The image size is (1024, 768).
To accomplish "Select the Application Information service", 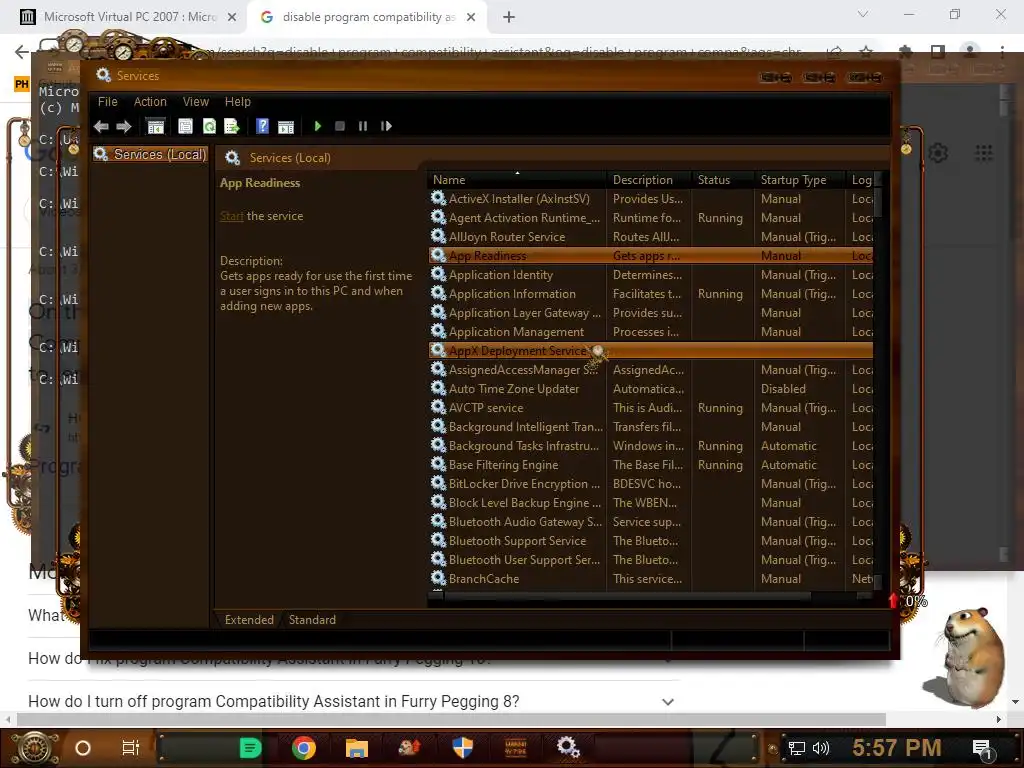I will pyautogui.click(x=650, y=293).
